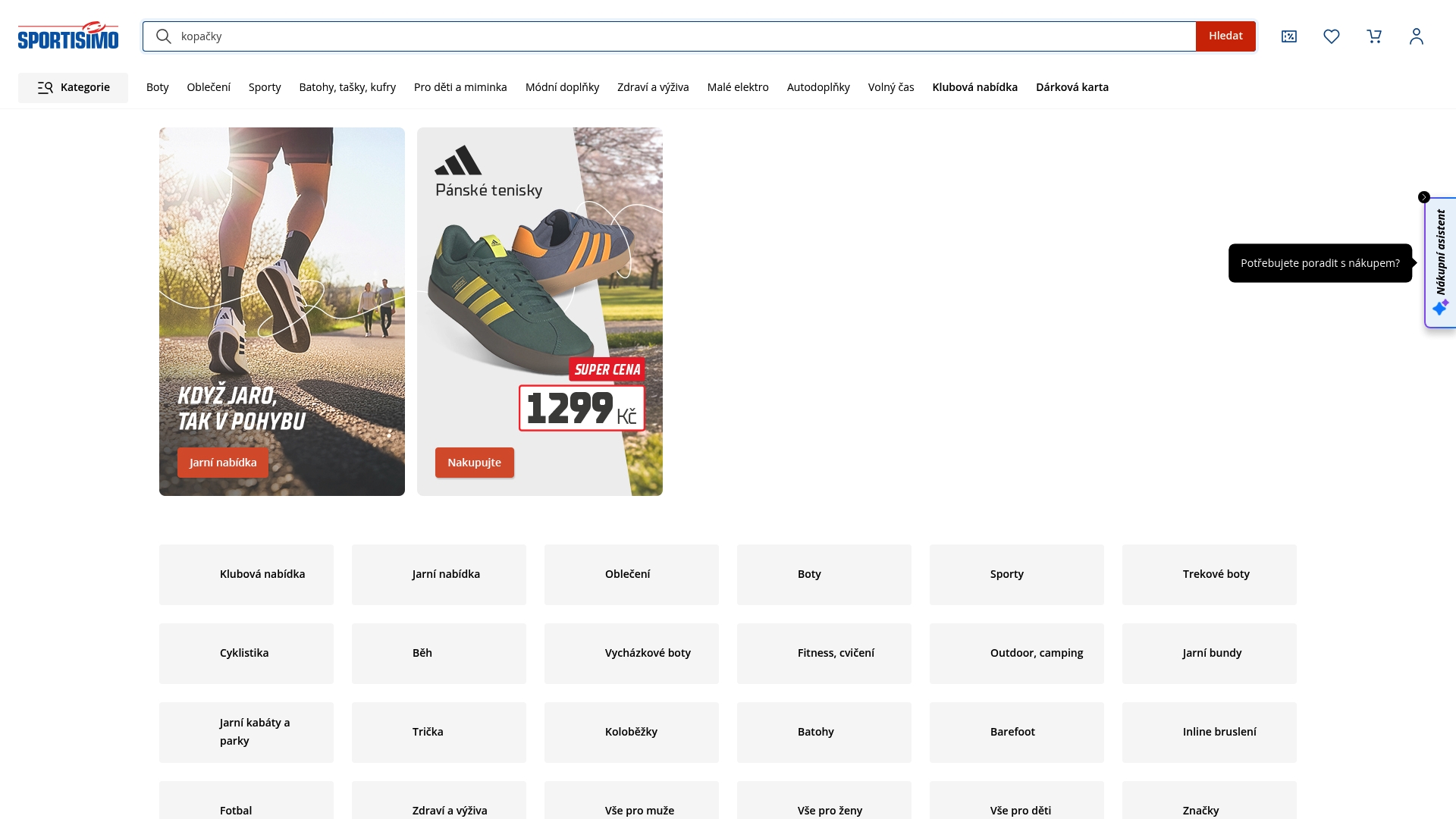Open Dárková karta menu item
This screenshot has width=1456, height=819.
point(1072,87)
